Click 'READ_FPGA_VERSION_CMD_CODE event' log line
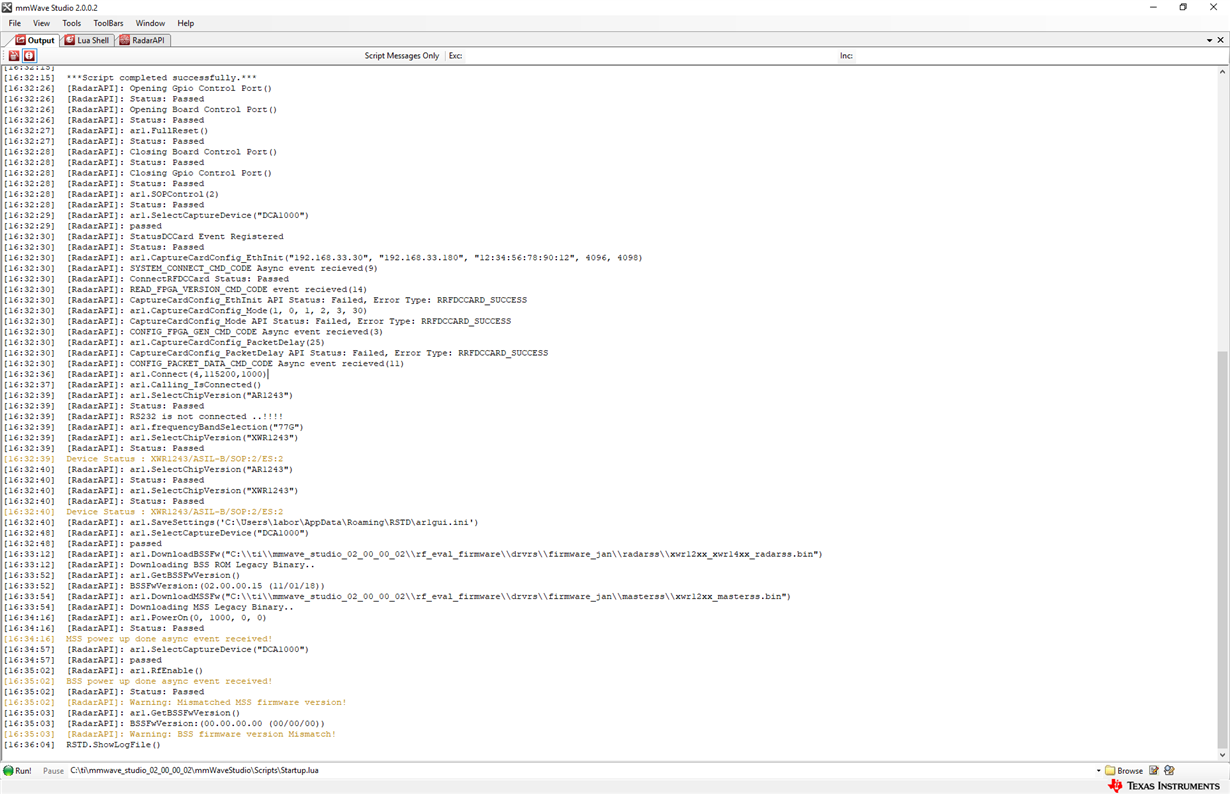This screenshot has width=1230, height=794. point(248,289)
